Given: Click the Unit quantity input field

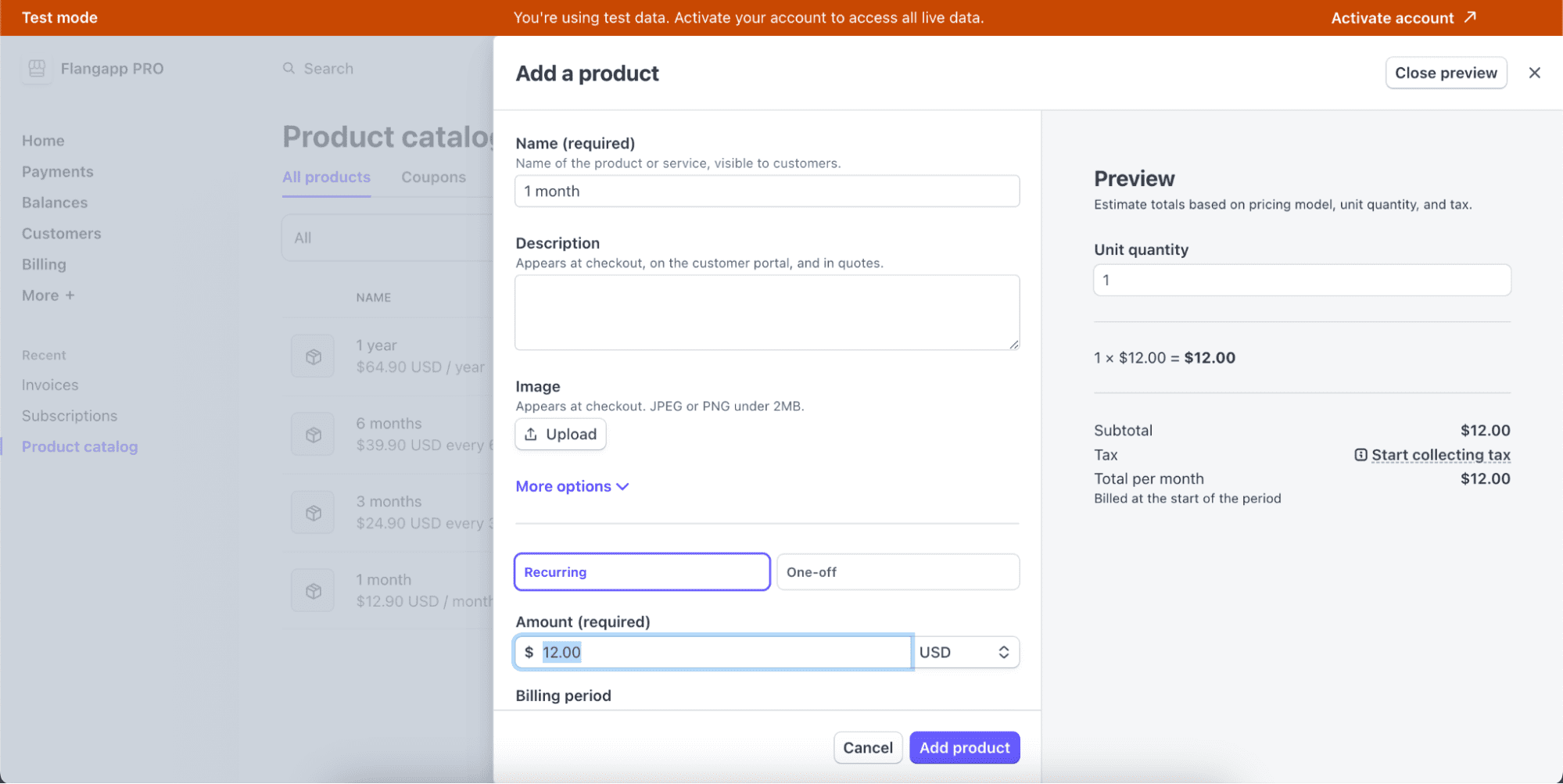Looking at the screenshot, I should (1301, 280).
